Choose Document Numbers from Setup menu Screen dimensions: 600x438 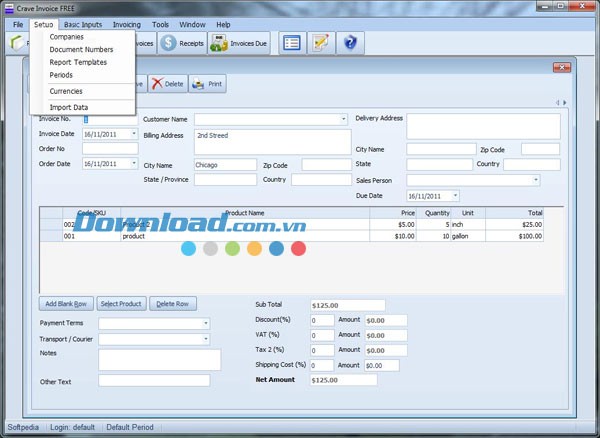coord(82,49)
